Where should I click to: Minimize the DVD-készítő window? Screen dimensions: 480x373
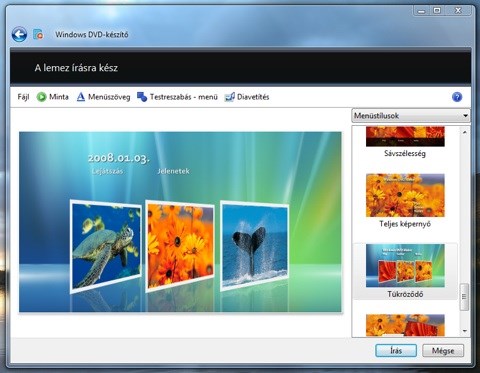pyautogui.click(x=422, y=11)
